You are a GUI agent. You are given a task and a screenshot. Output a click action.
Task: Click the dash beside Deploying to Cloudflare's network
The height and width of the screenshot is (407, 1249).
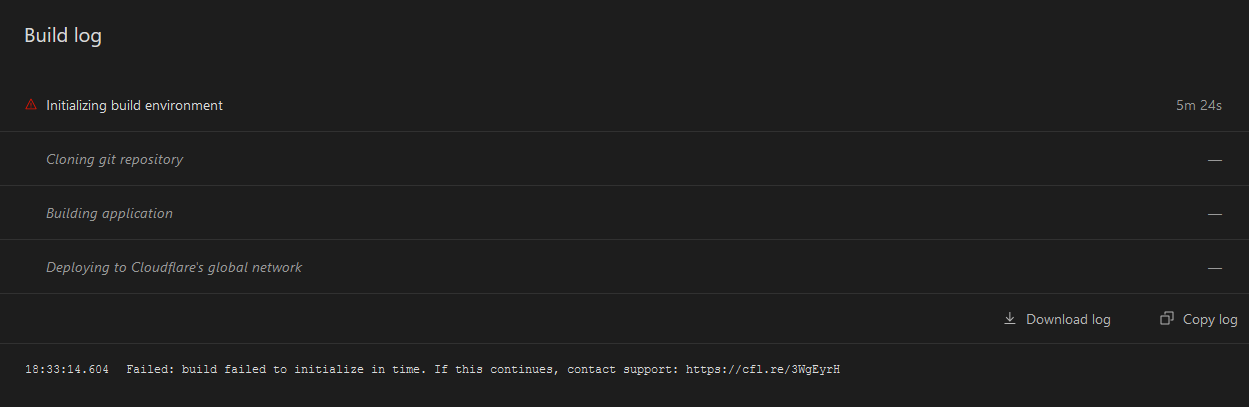point(1215,268)
